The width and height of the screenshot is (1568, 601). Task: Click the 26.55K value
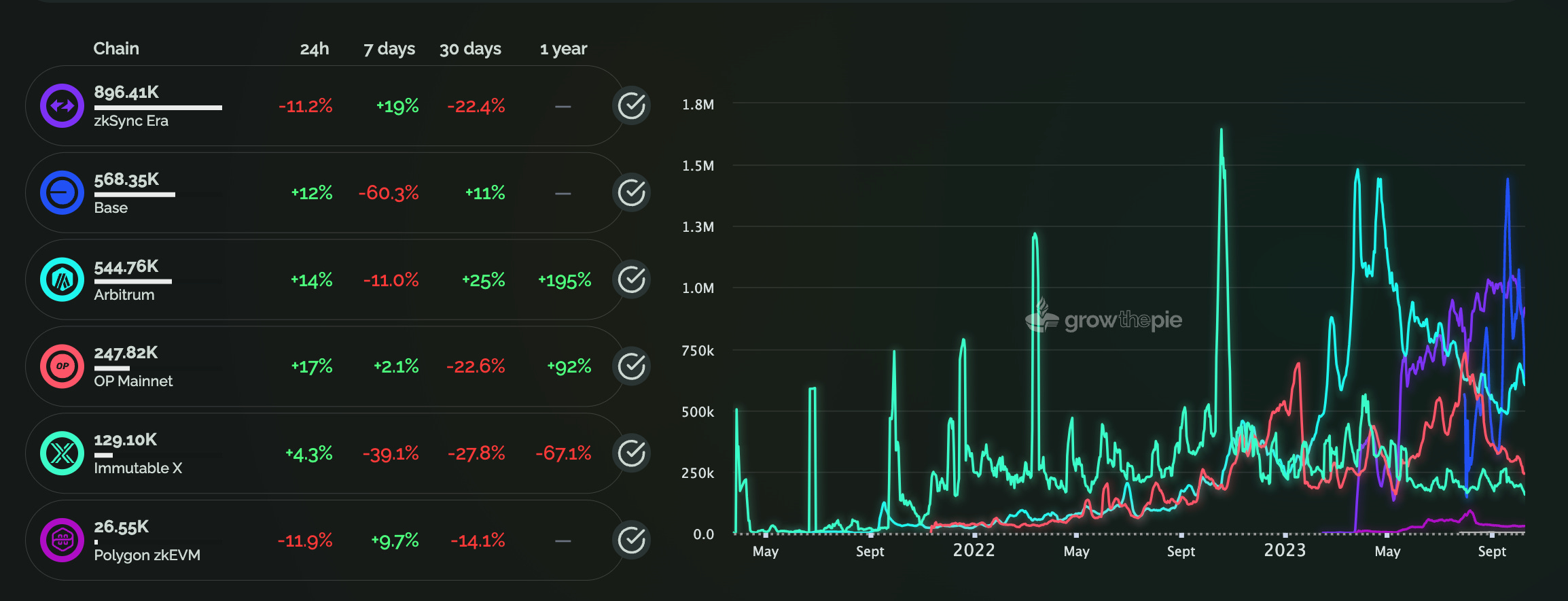click(121, 527)
